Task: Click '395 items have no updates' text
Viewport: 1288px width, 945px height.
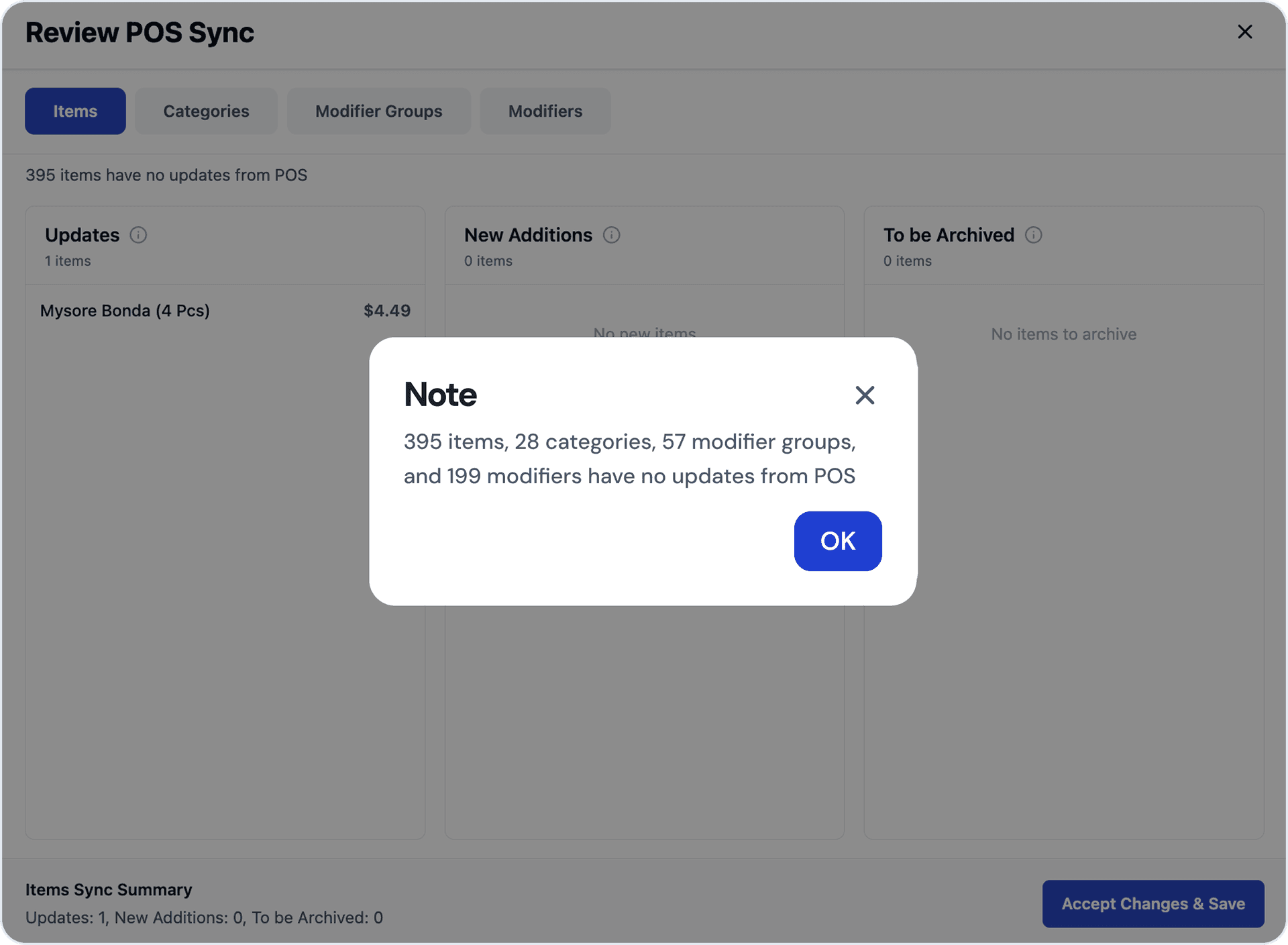Action: pos(166,175)
